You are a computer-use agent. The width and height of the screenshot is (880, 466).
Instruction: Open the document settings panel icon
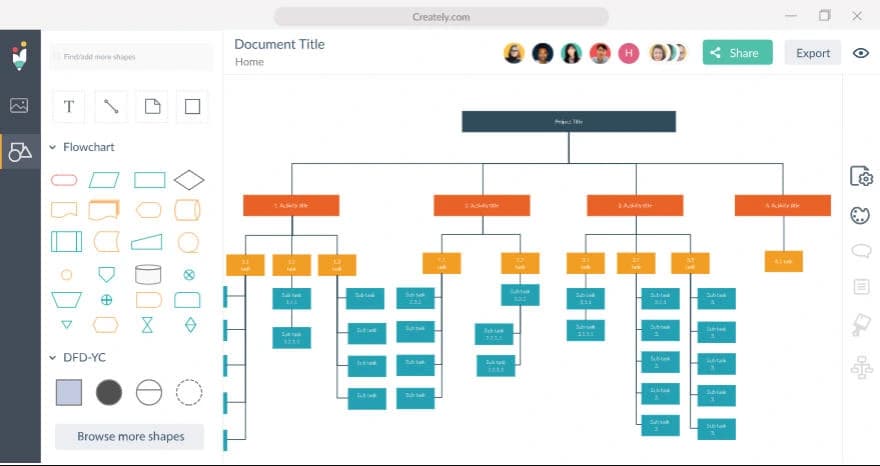pyautogui.click(x=860, y=176)
